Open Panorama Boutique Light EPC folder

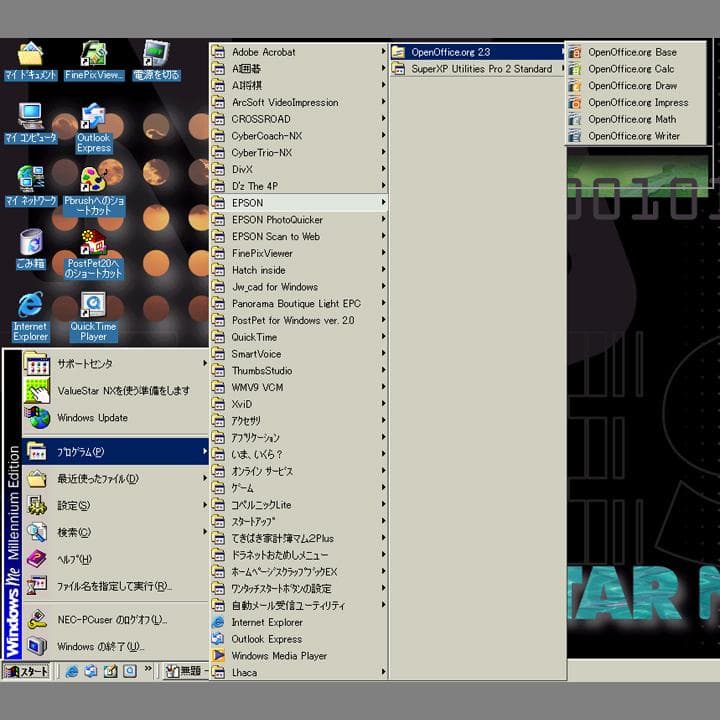click(298, 304)
